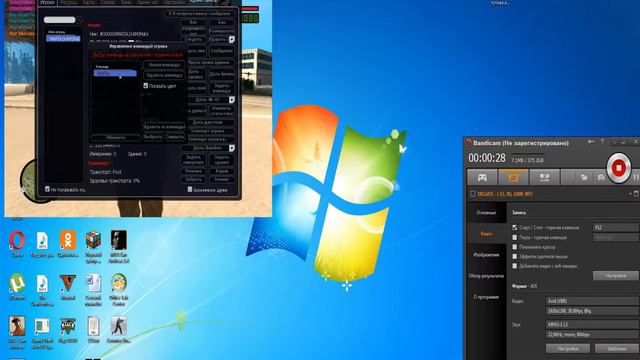This screenshot has height=360, width=640.
Task: Expand vehicle give dropdown arrow in admin panel
Action: coord(232,148)
